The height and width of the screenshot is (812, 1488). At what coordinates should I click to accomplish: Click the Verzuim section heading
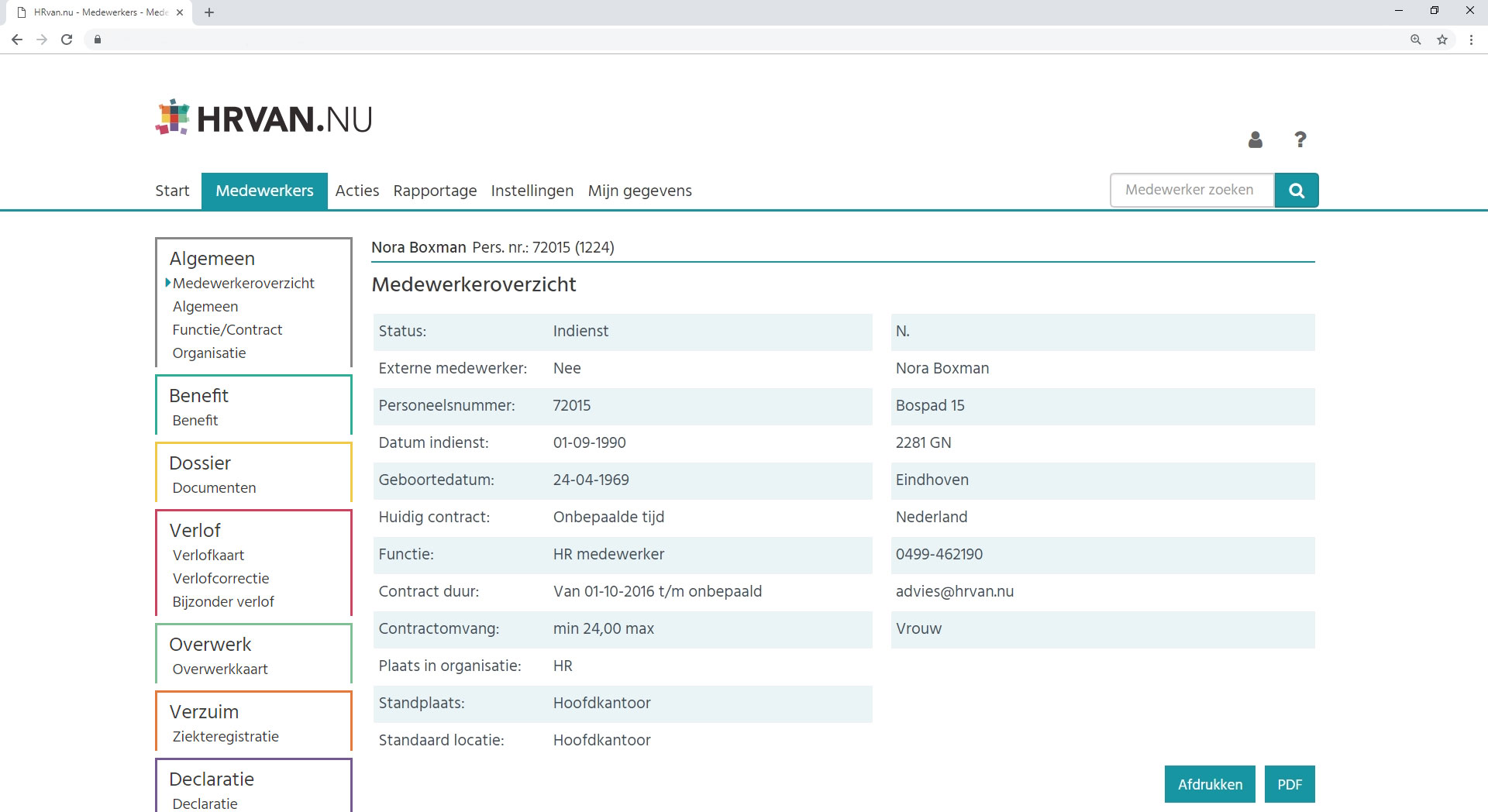point(204,712)
